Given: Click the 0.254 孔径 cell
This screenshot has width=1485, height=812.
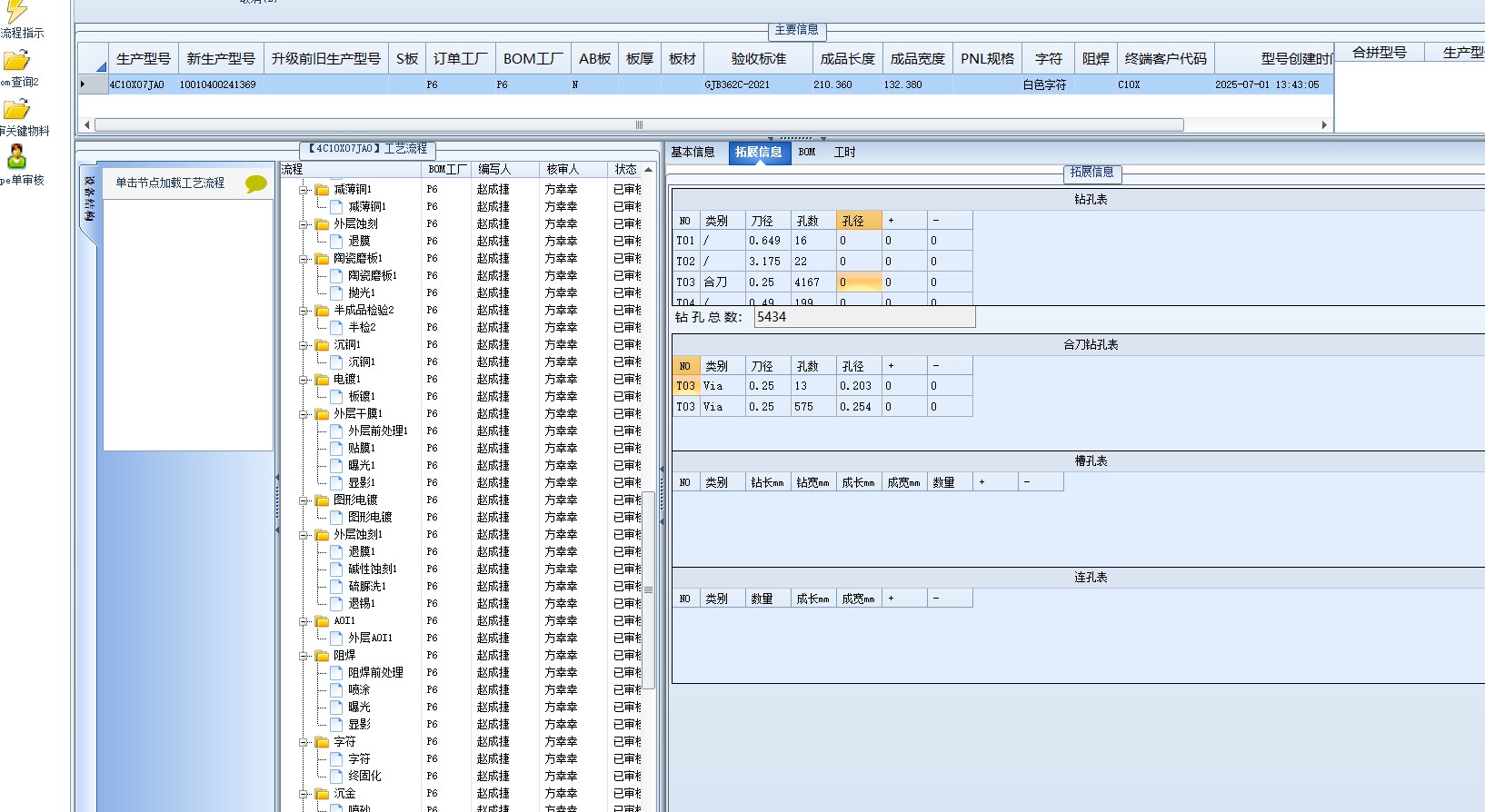Looking at the screenshot, I should tap(859, 407).
